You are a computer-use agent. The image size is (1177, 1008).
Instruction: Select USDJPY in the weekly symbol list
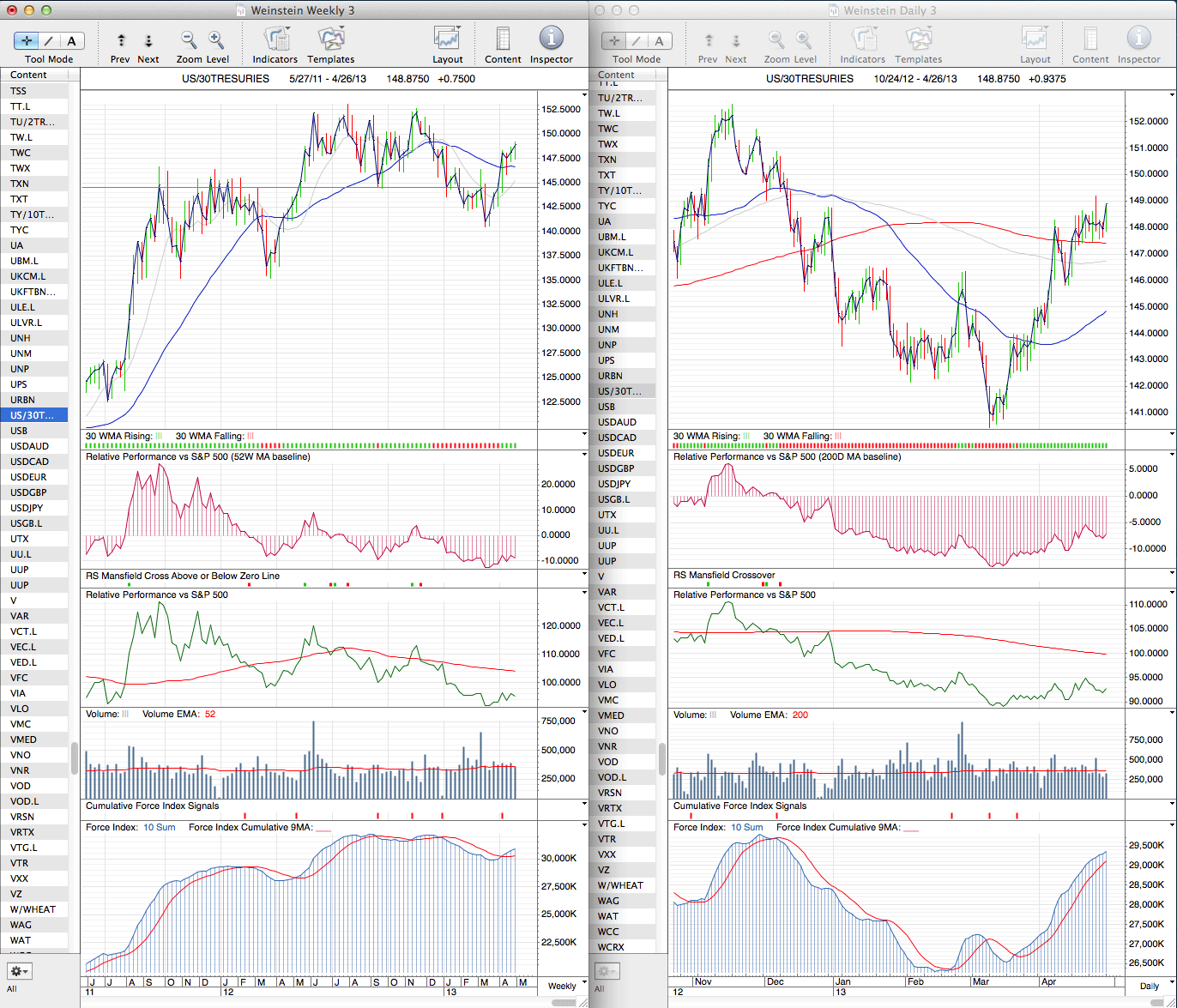point(27,508)
